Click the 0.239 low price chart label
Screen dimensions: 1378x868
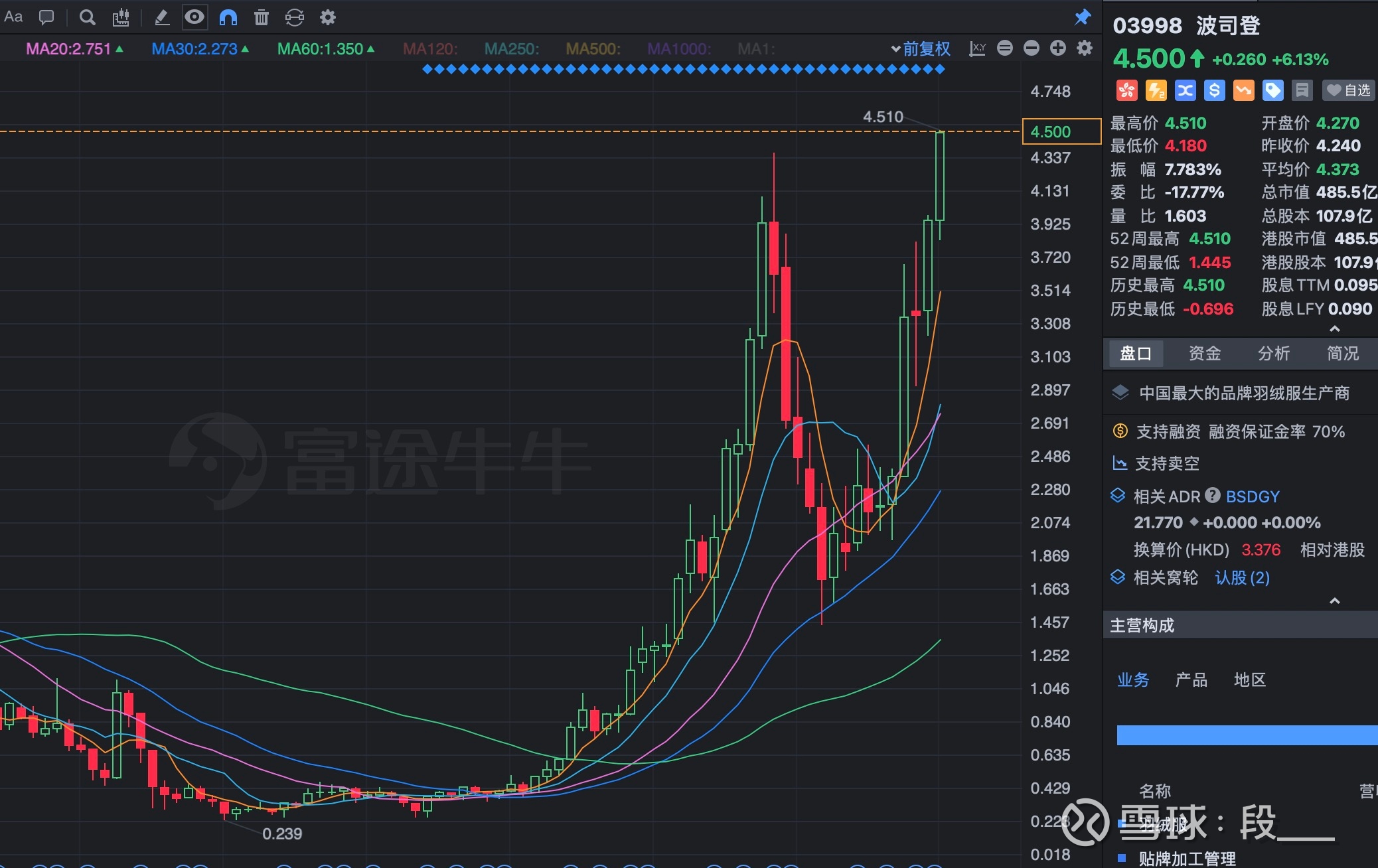click(282, 833)
